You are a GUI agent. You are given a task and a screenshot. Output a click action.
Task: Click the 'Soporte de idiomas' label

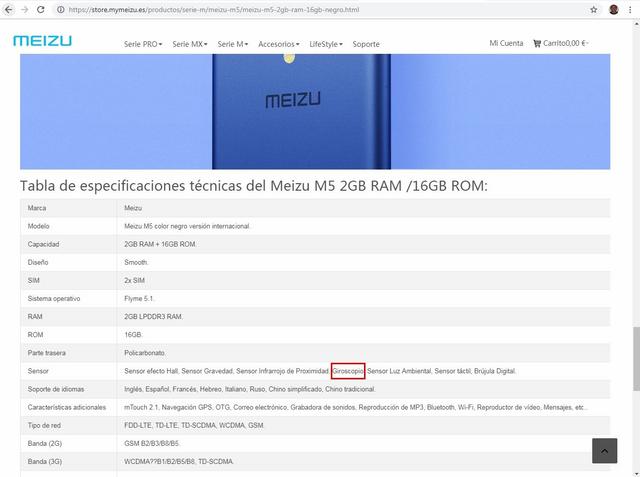click(56, 389)
